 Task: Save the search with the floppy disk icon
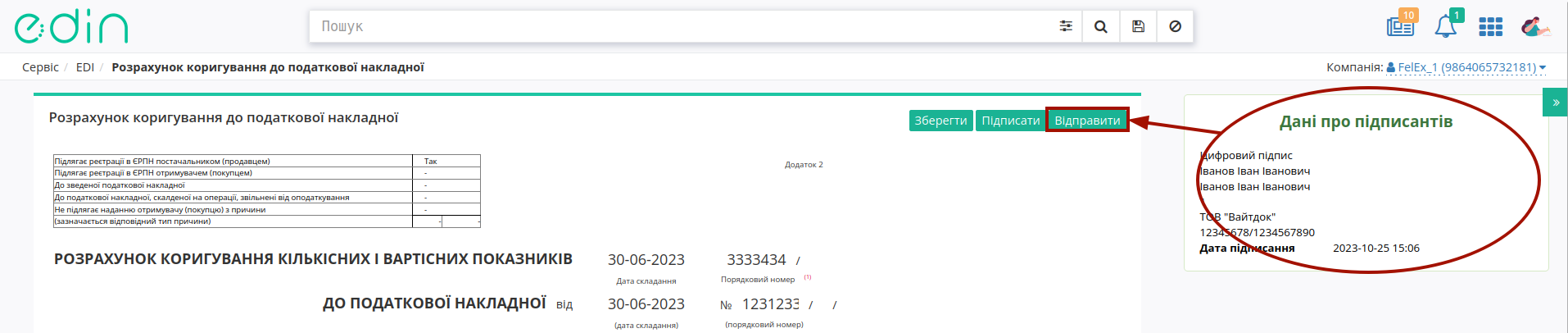point(1138,26)
